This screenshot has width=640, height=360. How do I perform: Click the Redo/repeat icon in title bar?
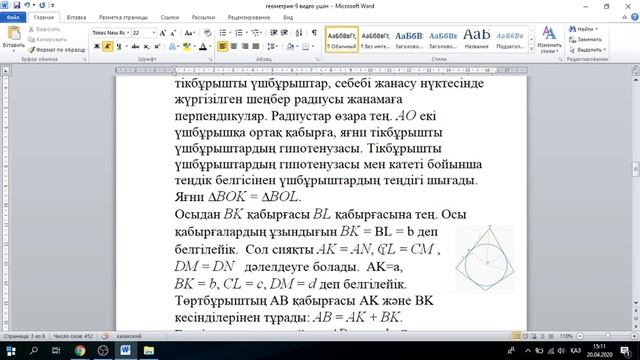click(42, 6)
